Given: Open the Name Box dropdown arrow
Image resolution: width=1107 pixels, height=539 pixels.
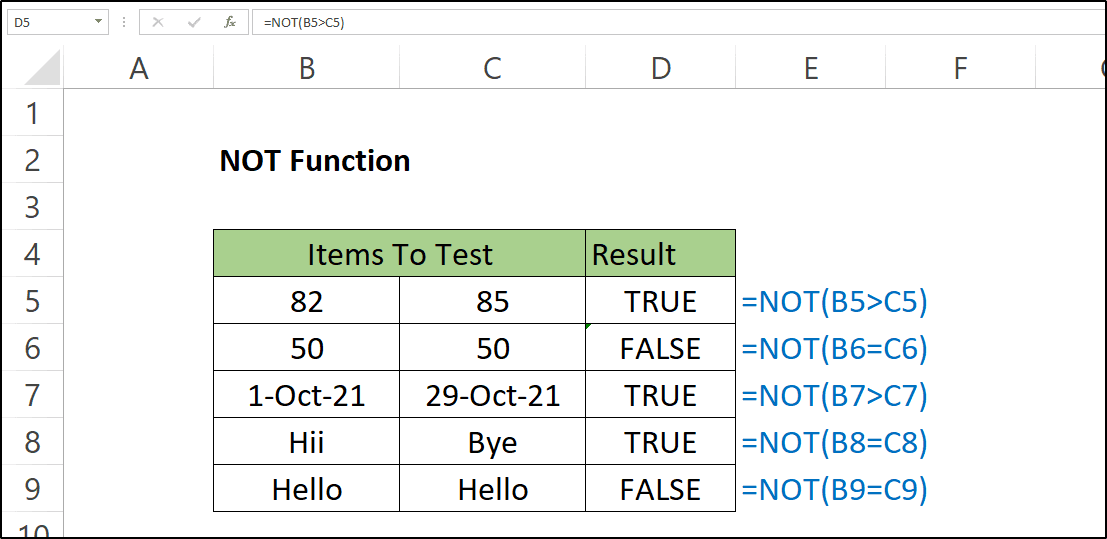Looking at the screenshot, I should pos(98,23).
